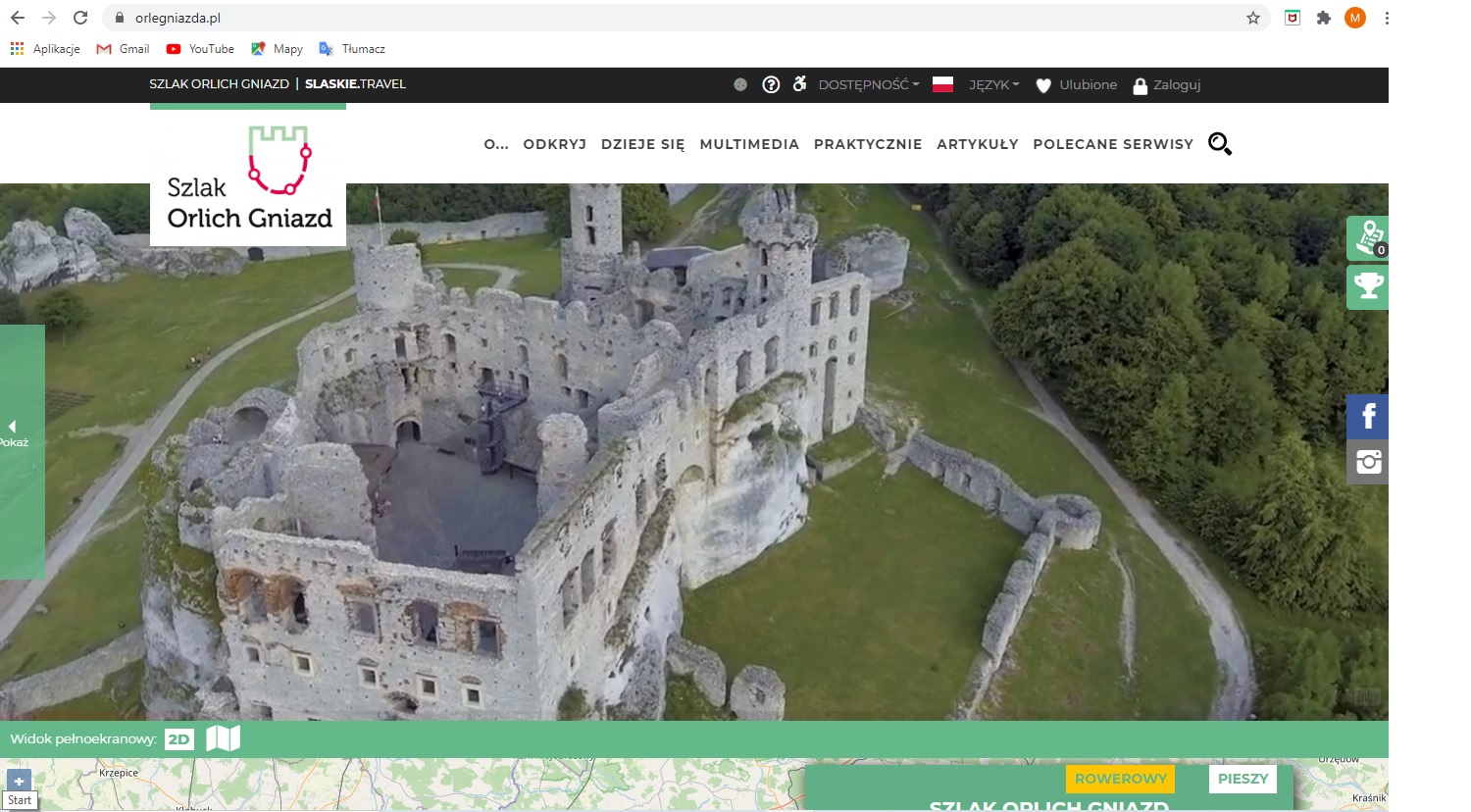This screenshot has width=1471, height=812.
Task: Open the trip planner map pin icon
Action: tap(1368, 237)
